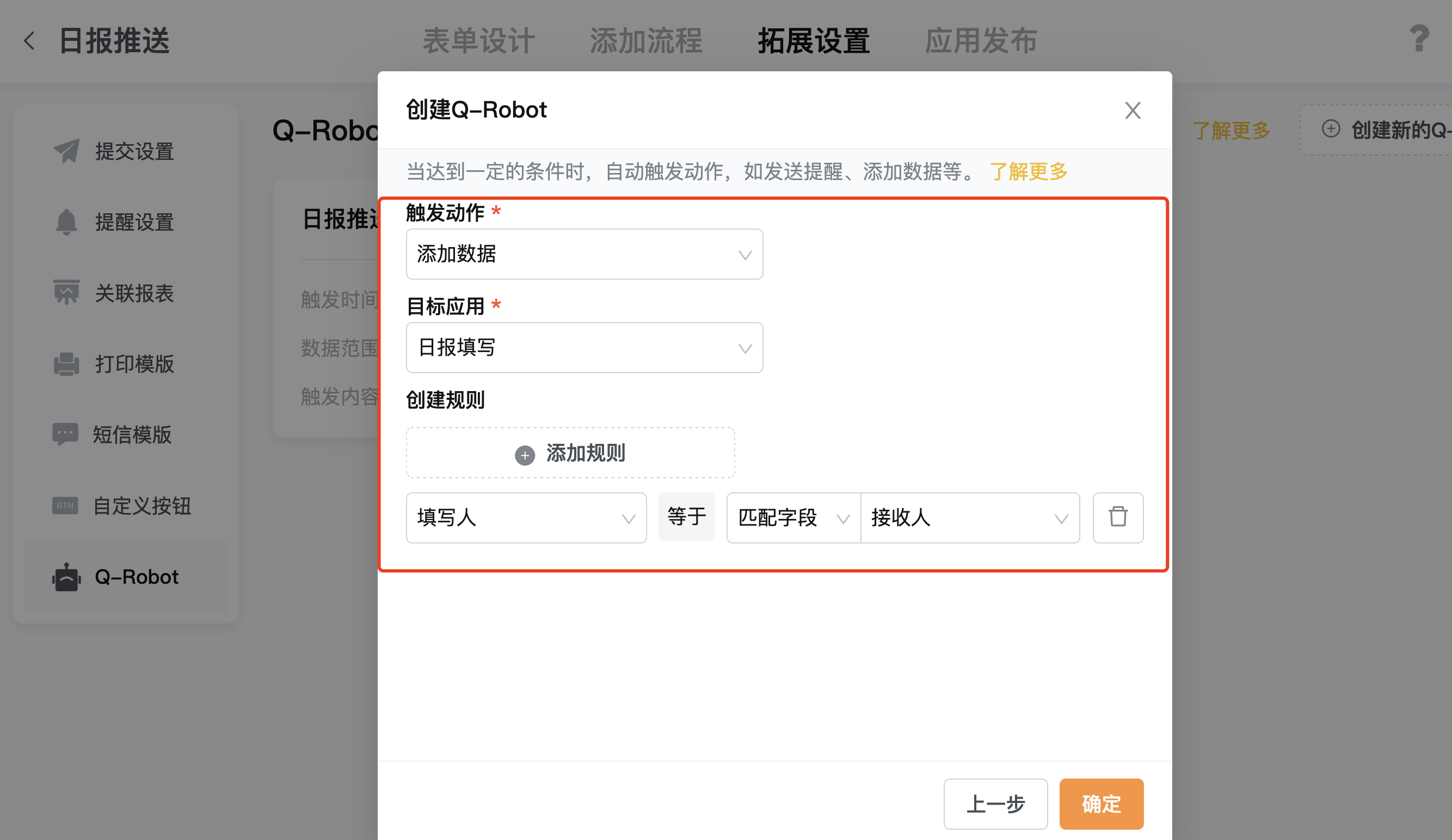Select 关联报表 in the sidebar

[126, 293]
